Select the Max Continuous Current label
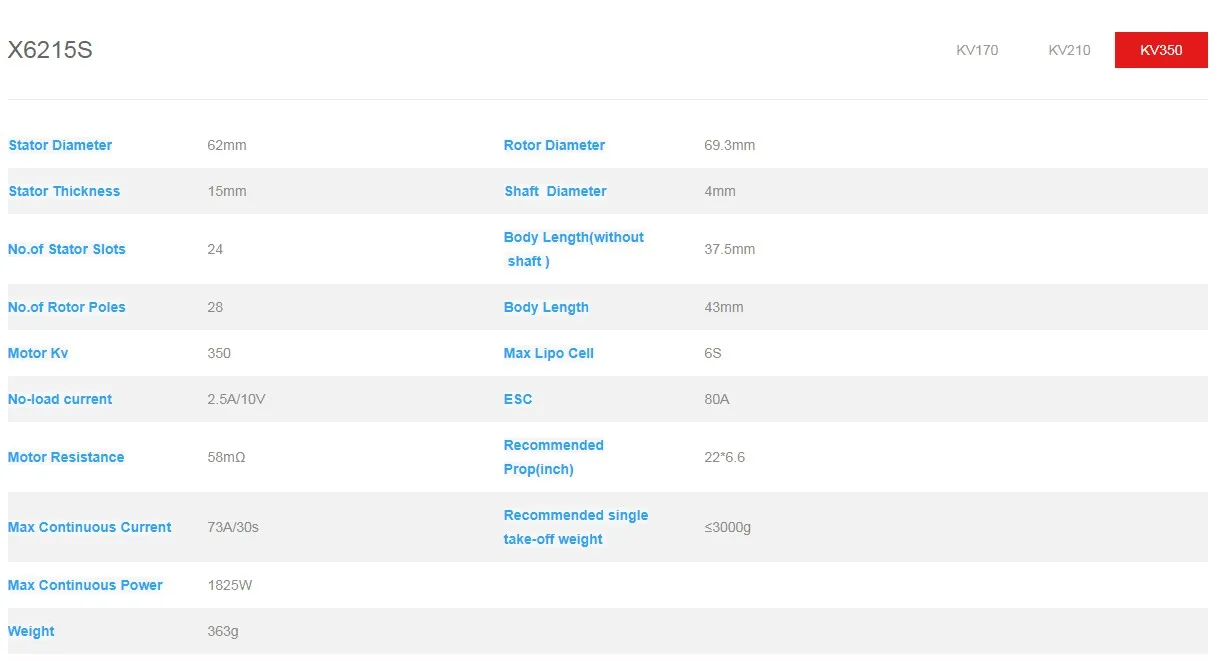 [x=90, y=527]
